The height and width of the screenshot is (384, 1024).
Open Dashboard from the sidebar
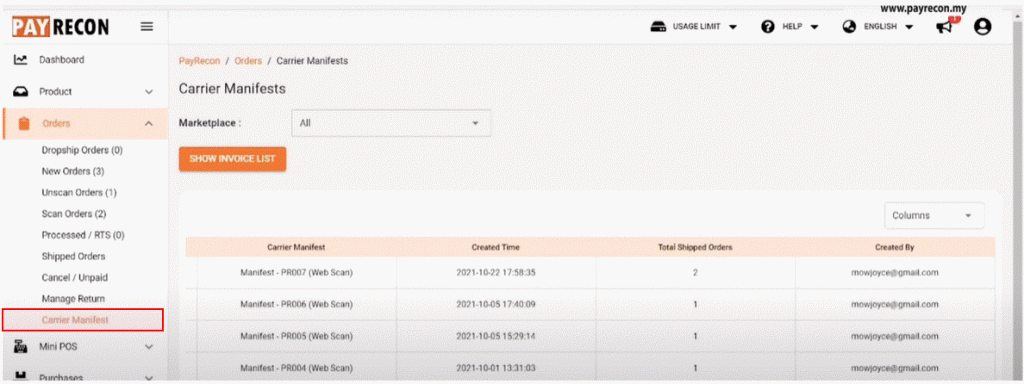(61, 59)
